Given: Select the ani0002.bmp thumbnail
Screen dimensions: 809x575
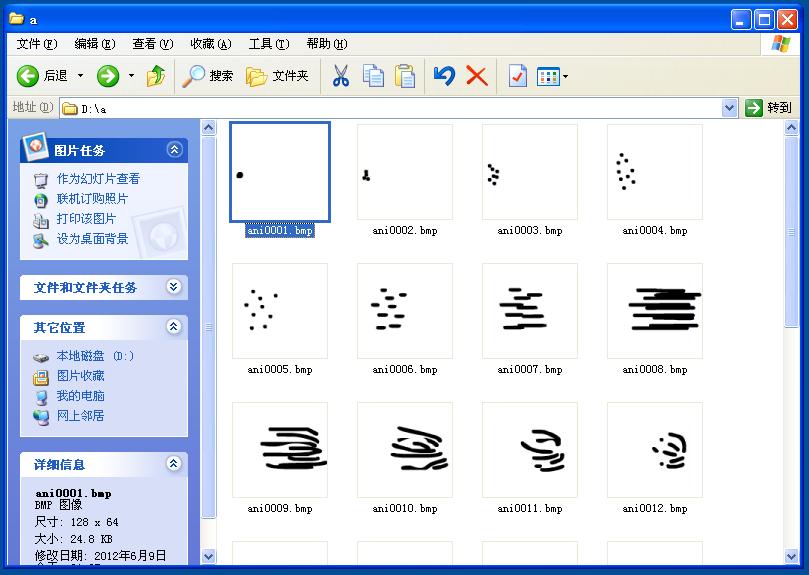Looking at the screenshot, I should (405, 172).
